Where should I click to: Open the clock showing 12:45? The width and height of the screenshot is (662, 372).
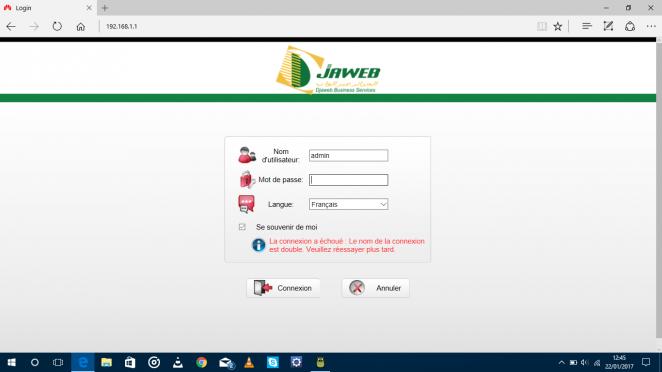click(x=619, y=362)
